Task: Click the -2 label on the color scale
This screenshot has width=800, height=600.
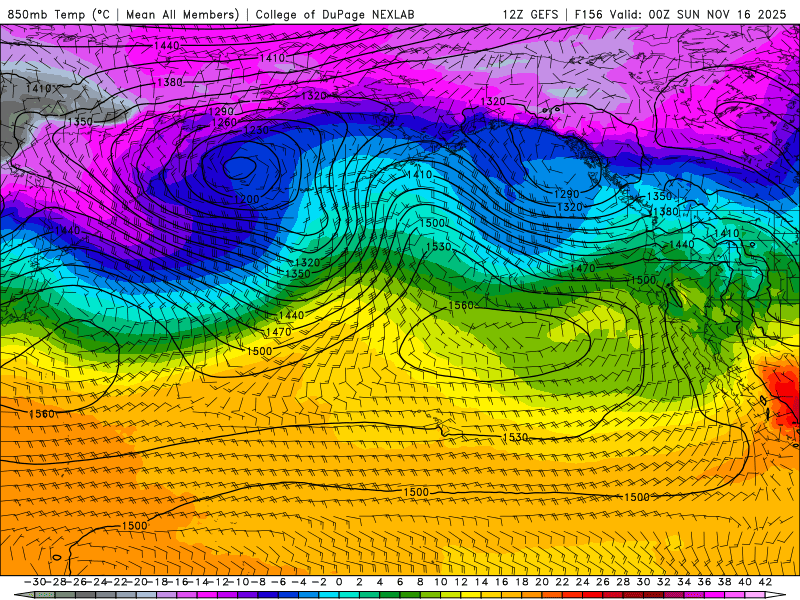Action: pyautogui.click(x=319, y=582)
